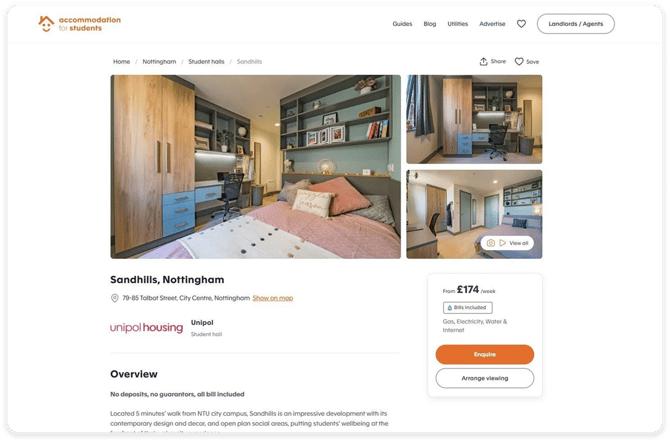The width and height of the screenshot is (670, 442).
Task: Open the Advertise navigation link
Action: [492, 24]
